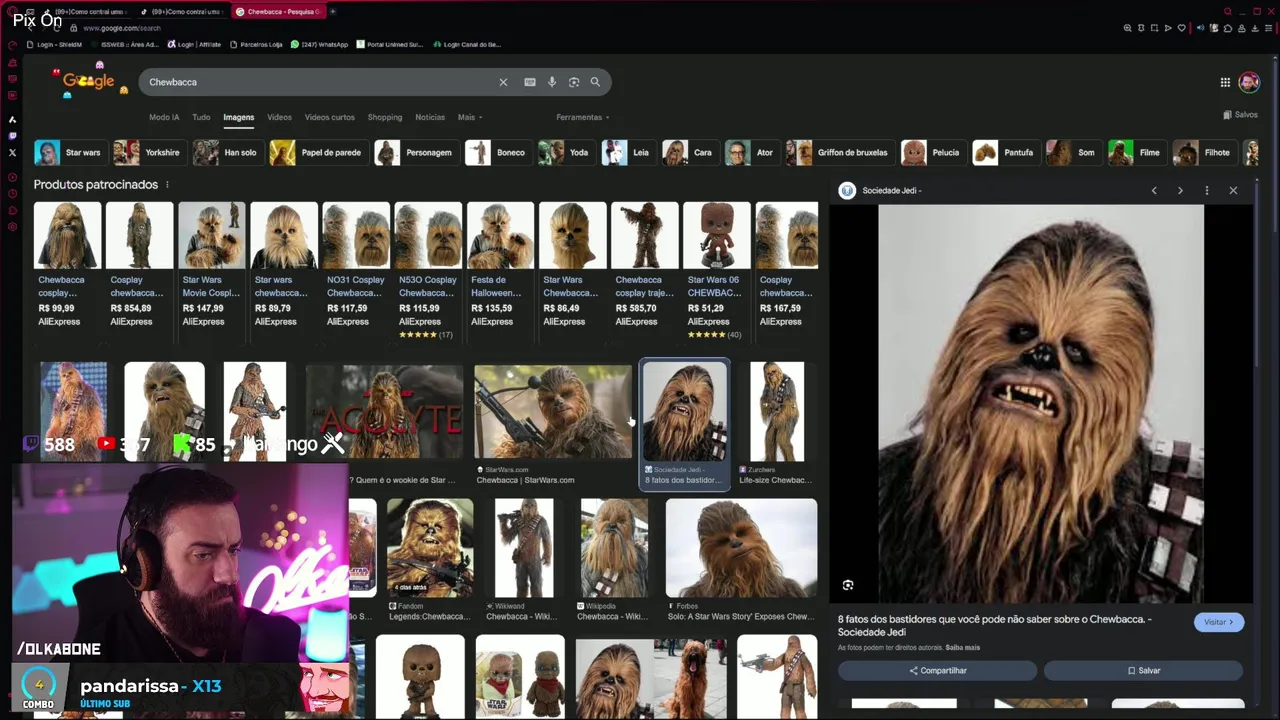1280x720 pixels.
Task: Open the on-screen keyboard input tool
Action: (x=530, y=82)
